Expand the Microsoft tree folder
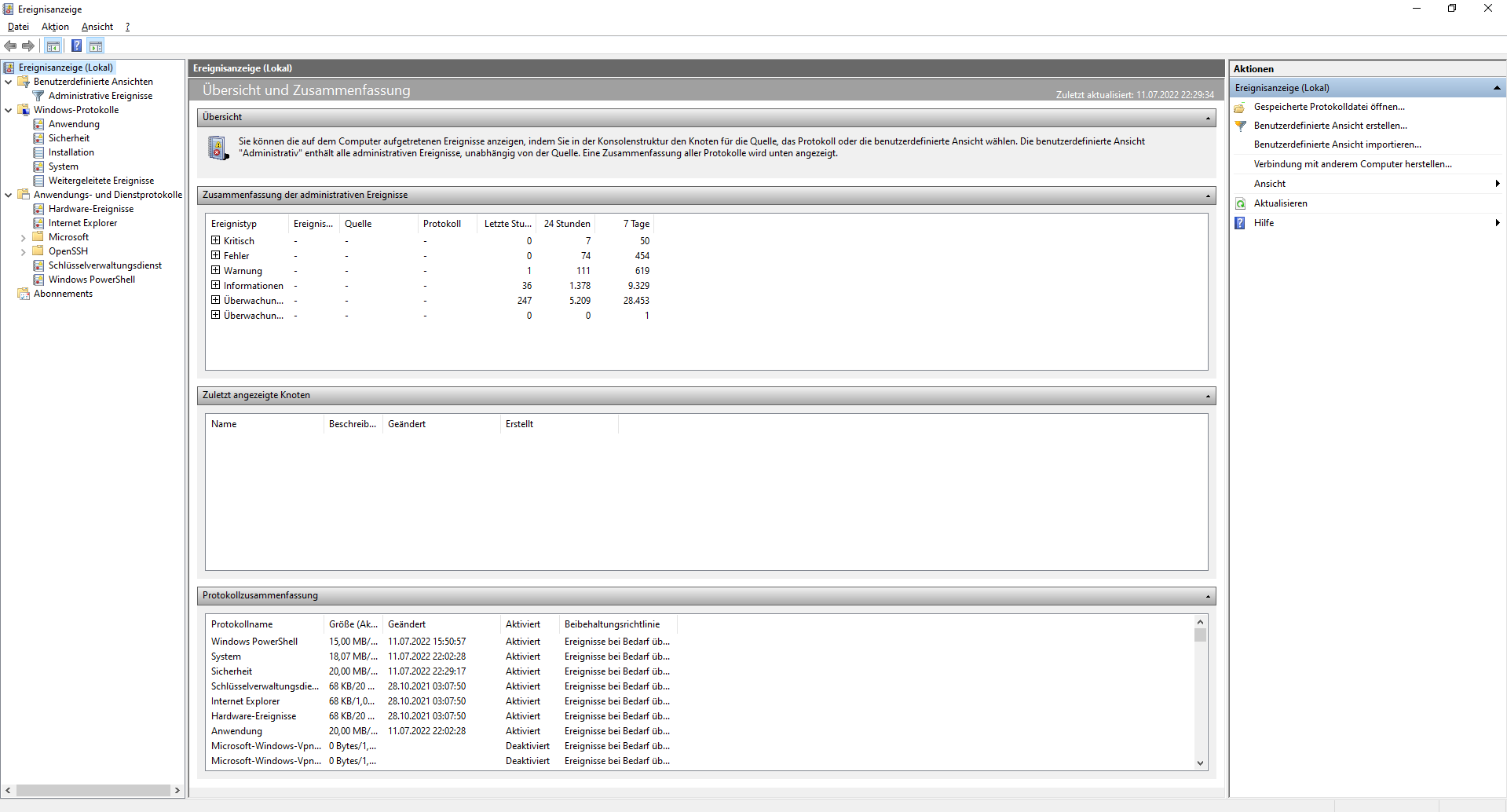The image size is (1507, 812). (24, 237)
